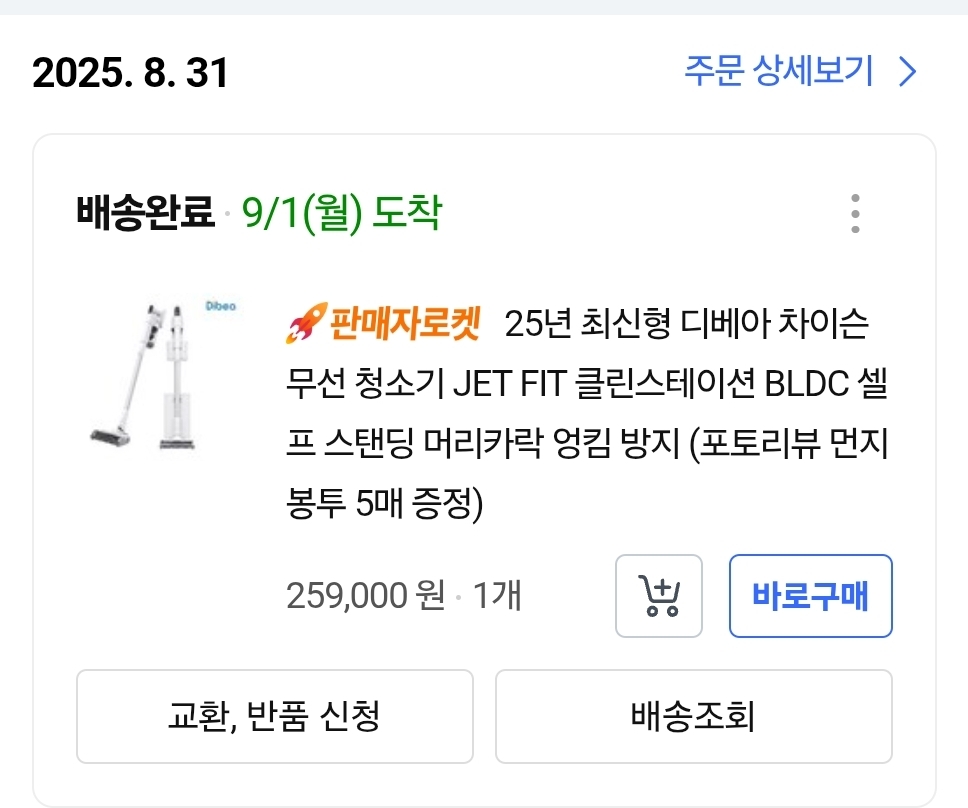Click the orange rocket icon
This screenshot has height=808, width=968.
[301, 326]
